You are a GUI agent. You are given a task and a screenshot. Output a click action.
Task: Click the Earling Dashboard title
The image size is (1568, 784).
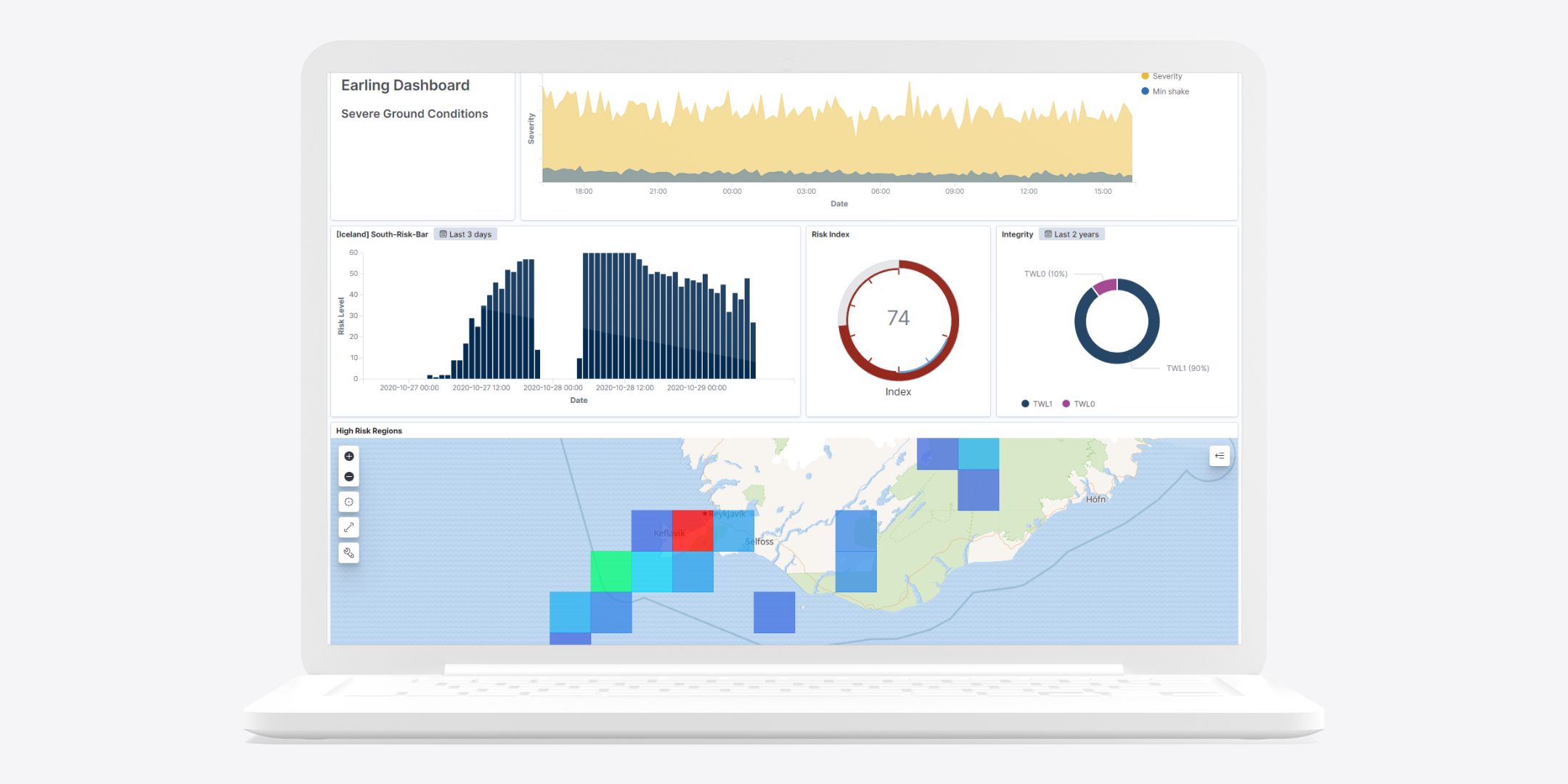click(405, 86)
